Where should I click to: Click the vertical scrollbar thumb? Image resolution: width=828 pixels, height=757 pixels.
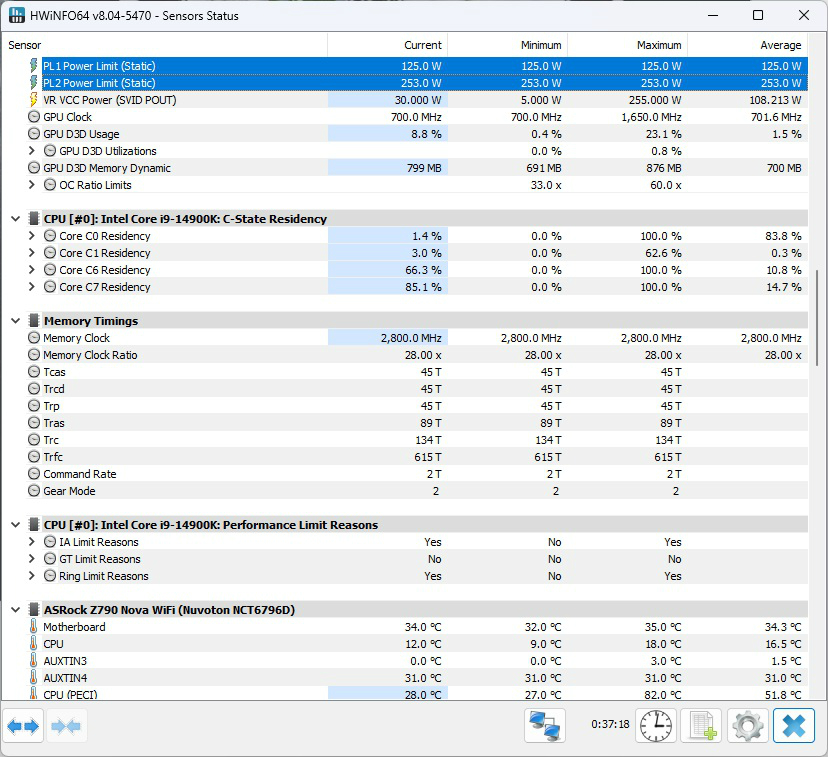coord(818,318)
